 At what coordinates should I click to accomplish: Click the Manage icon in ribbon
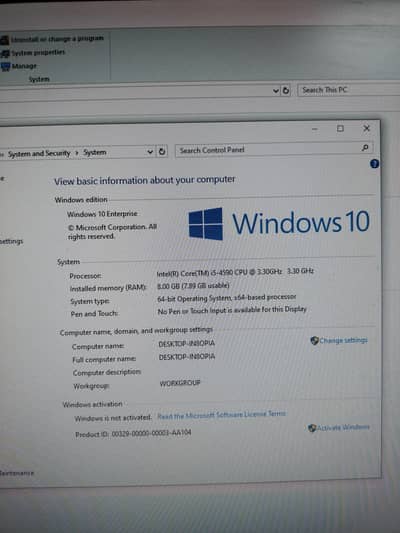point(6,67)
